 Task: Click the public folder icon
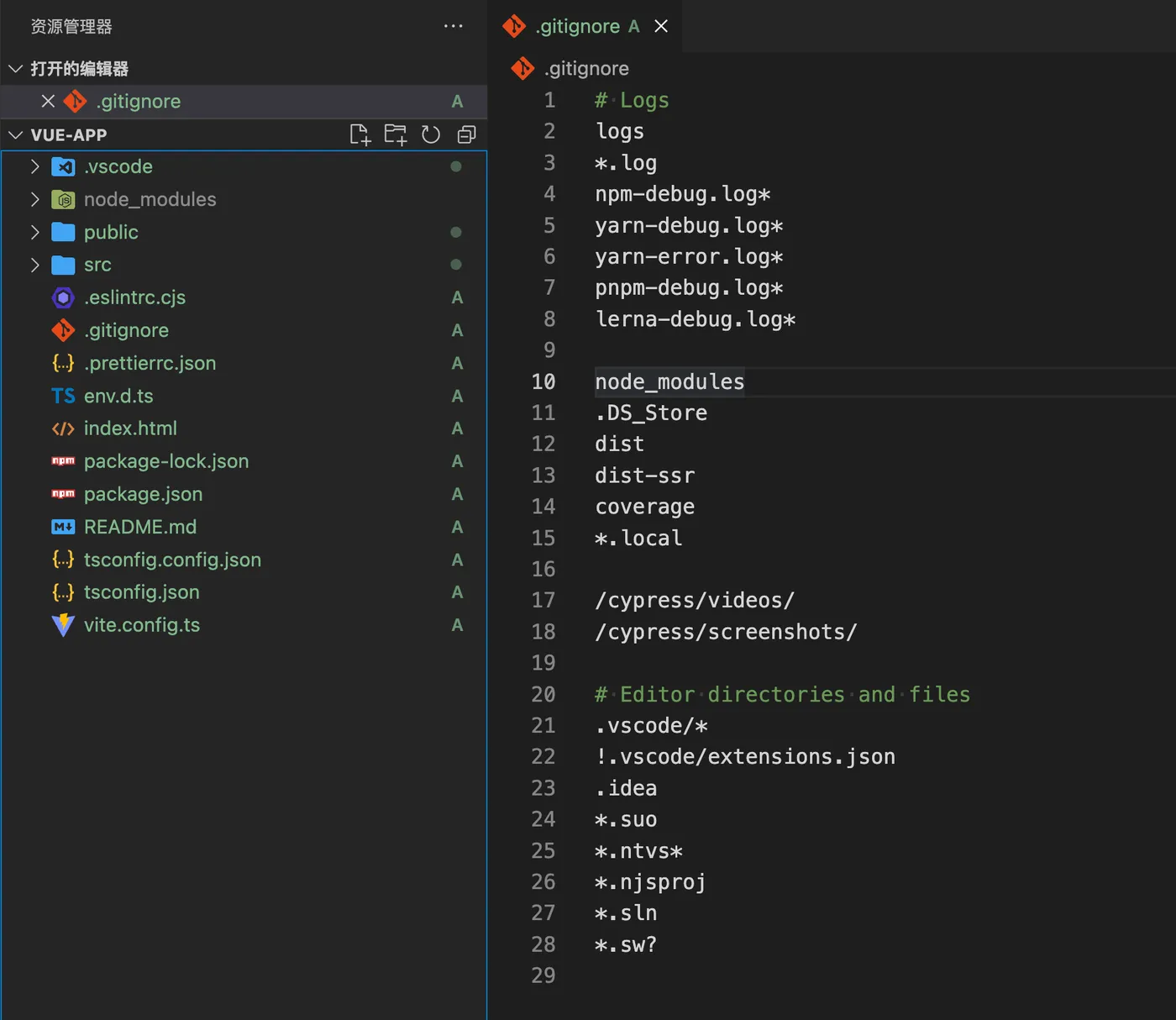pyautogui.click(x=63, y=232)
